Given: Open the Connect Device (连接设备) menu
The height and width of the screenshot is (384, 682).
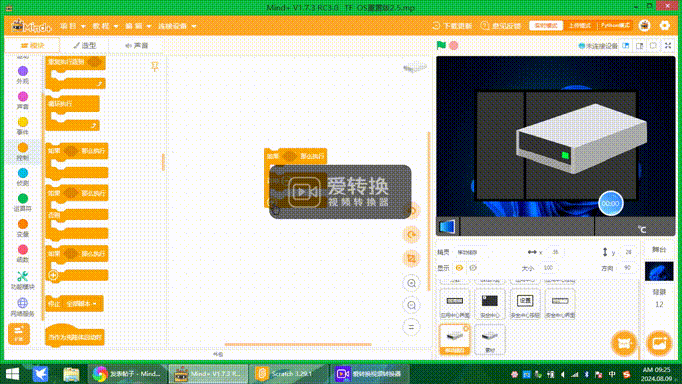Looking at the screenshot, I should (x=177, y=26).
